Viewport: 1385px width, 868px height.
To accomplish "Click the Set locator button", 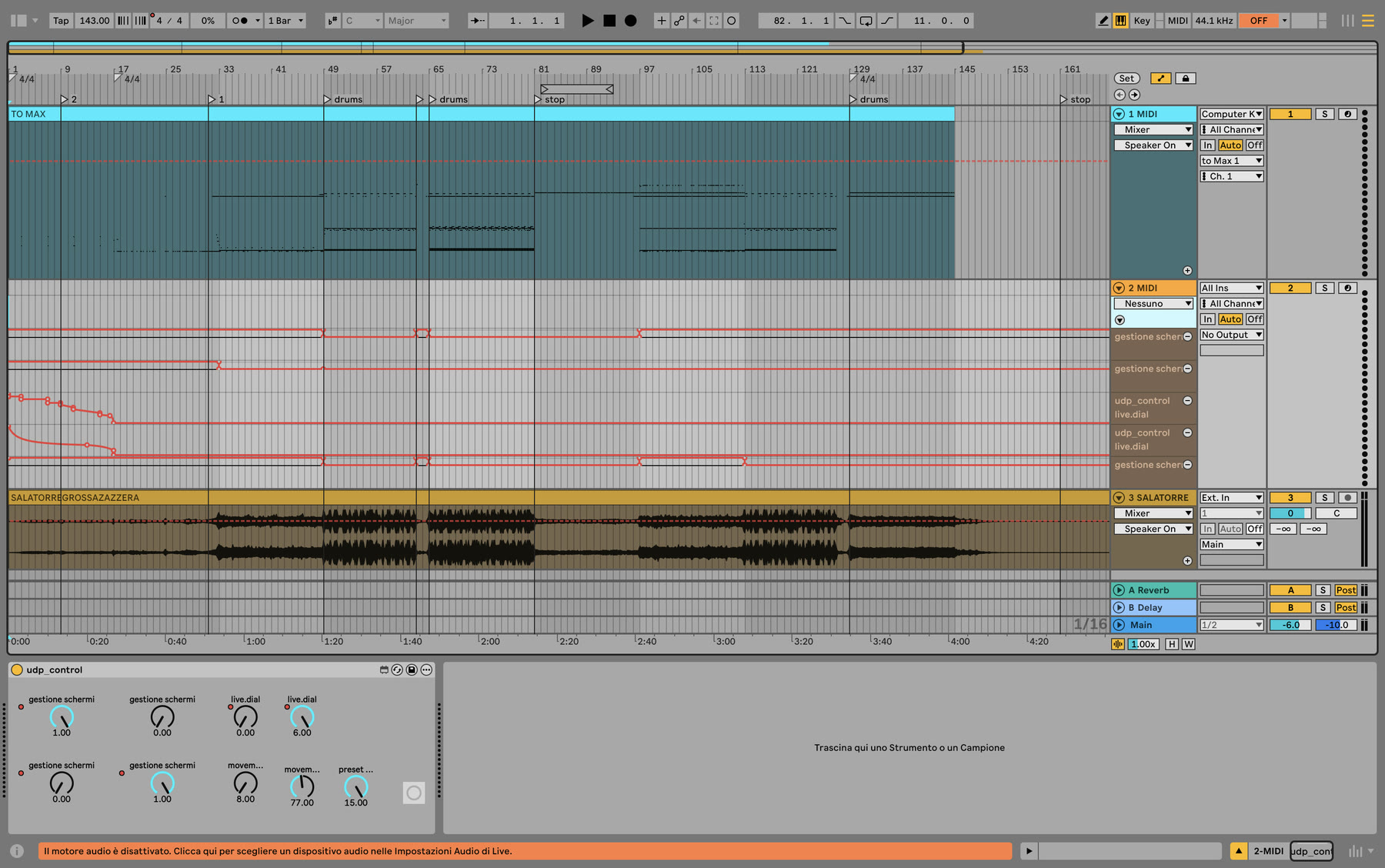I will coord(1126,78).
